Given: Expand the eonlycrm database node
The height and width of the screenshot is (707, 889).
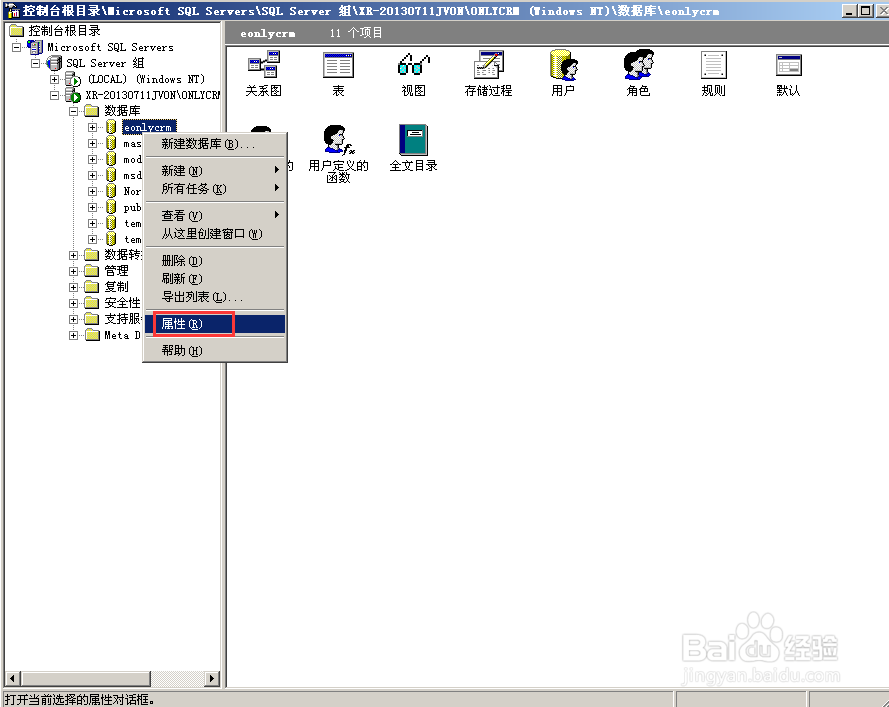Looking at the screenshot, I should (92, 127).
